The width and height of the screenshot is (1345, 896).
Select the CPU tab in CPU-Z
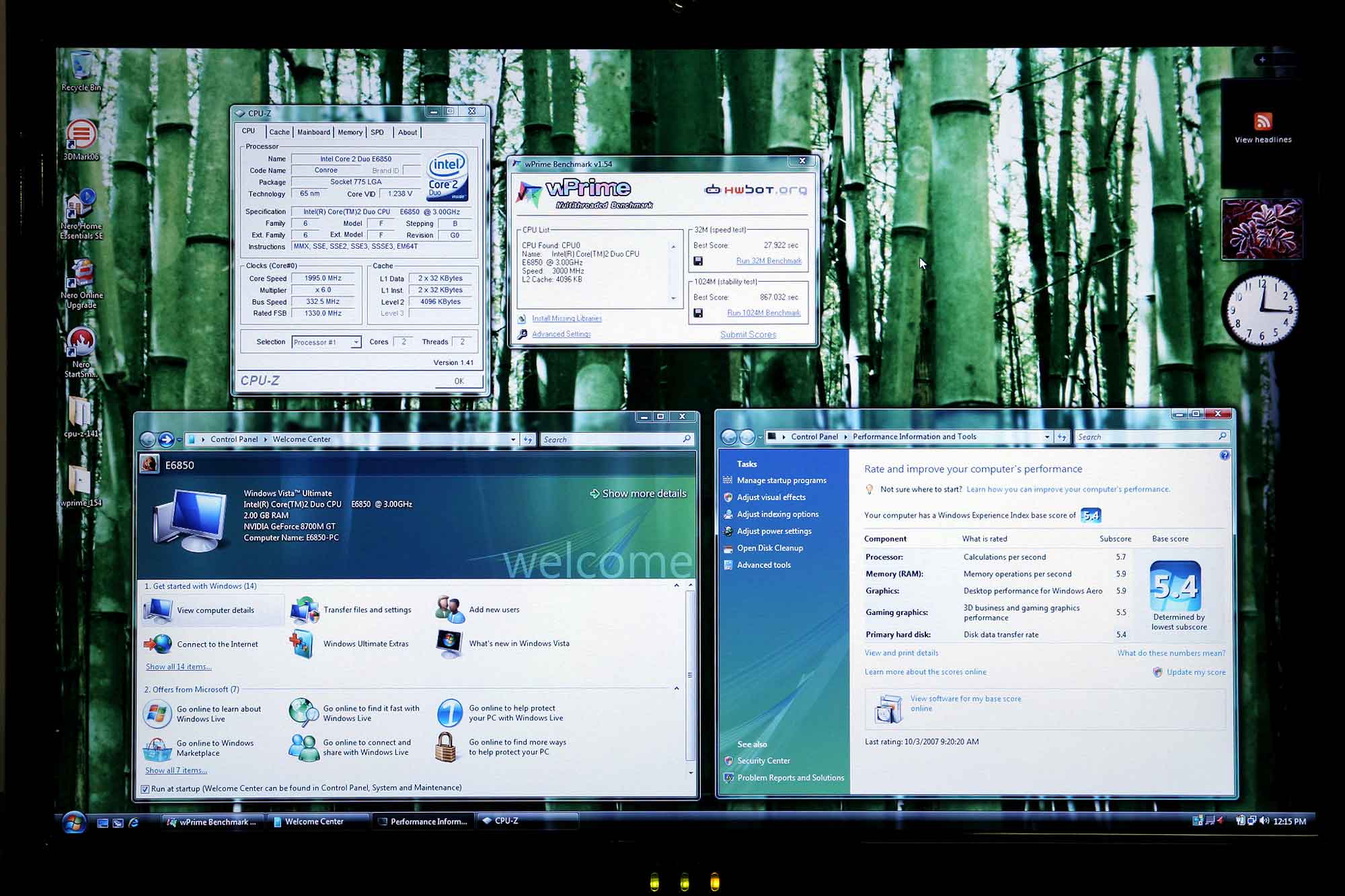click(x=249, y=131)
